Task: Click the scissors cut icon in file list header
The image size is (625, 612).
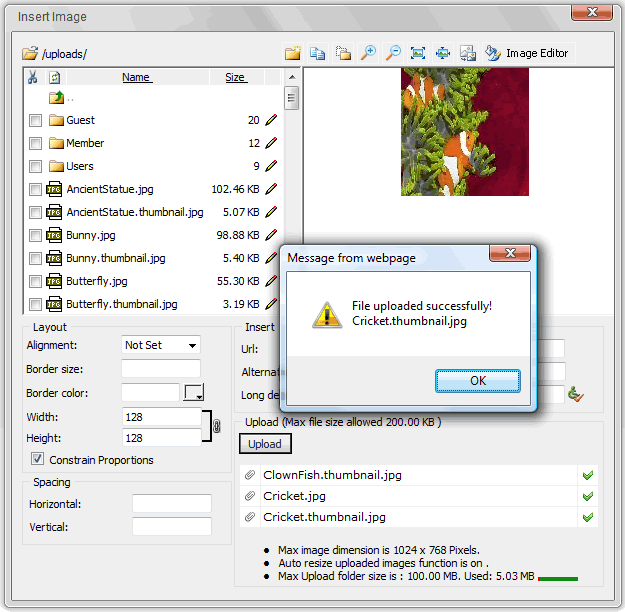Action: (x=33, y=77)
